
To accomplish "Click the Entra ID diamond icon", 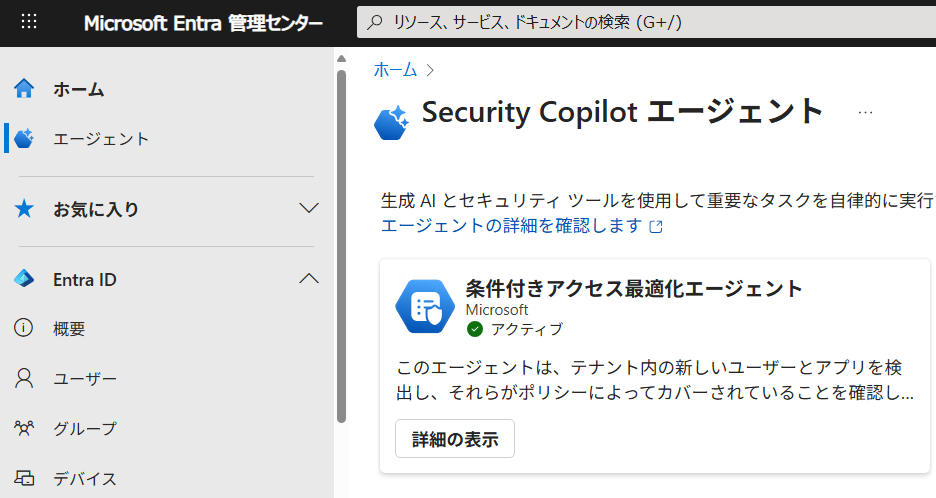I will [x=24, y=279].
